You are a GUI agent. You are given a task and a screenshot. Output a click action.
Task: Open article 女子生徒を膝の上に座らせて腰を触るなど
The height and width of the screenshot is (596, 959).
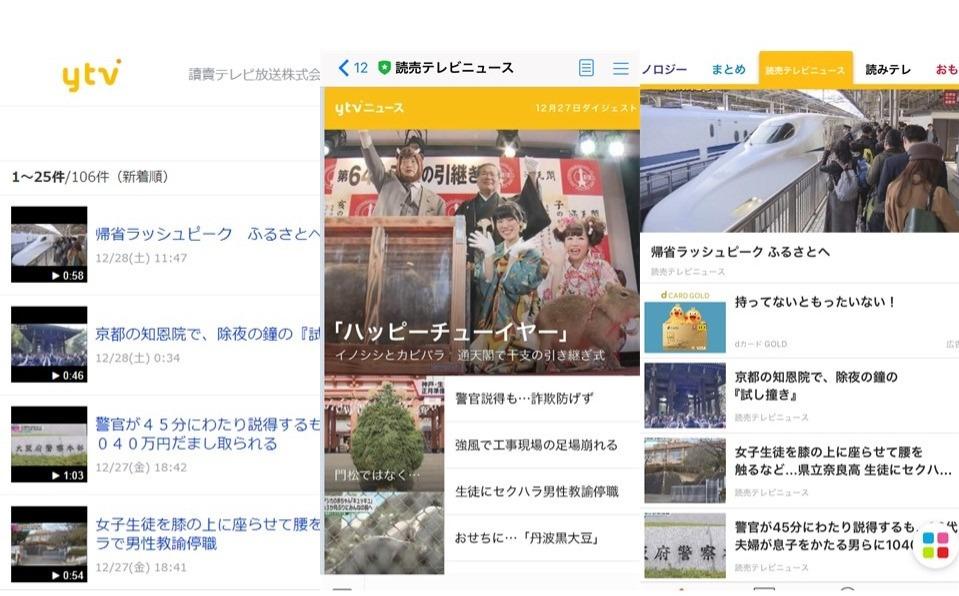click(843, 461)
